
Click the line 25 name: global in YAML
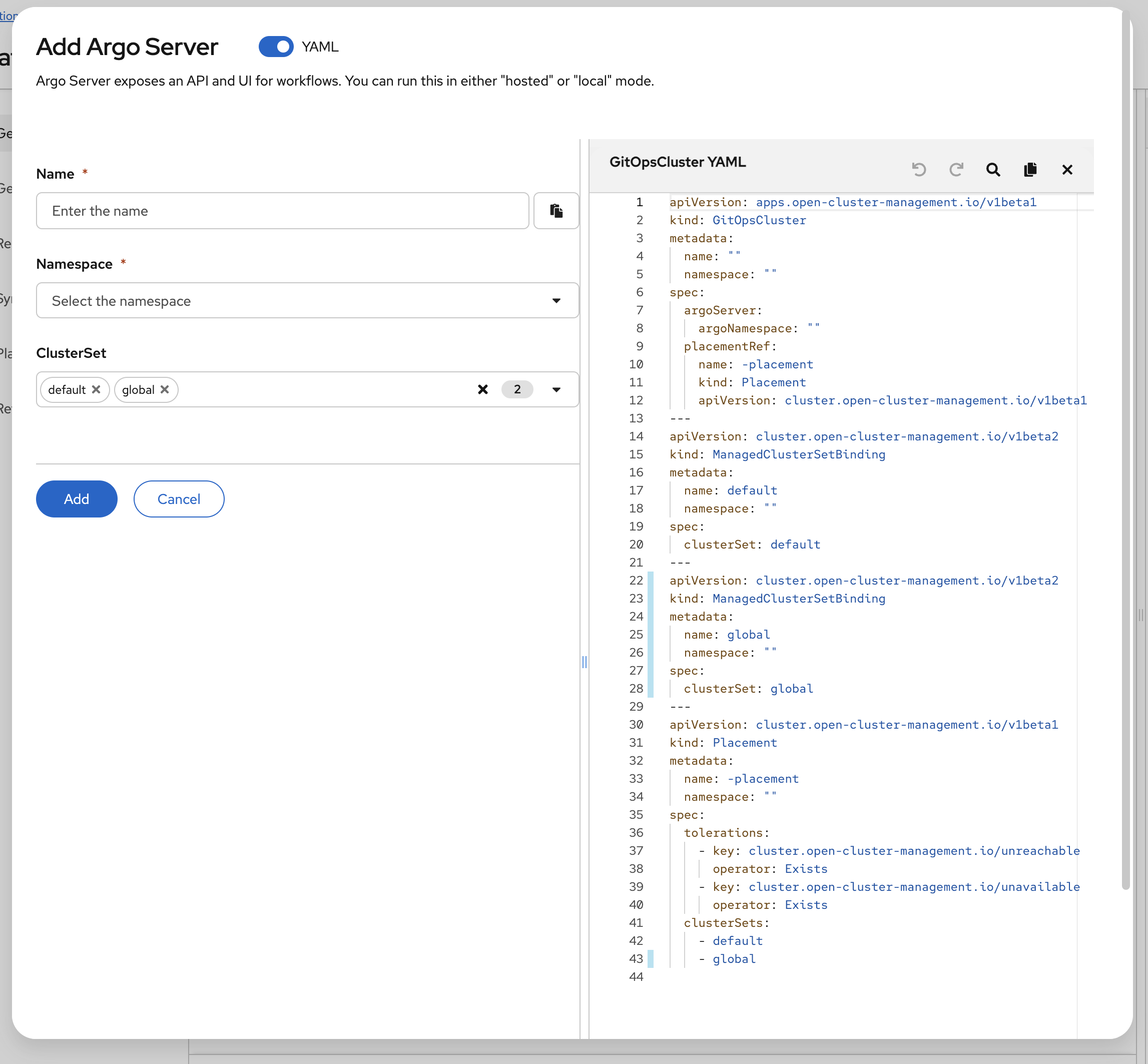(x=727, y=635)
